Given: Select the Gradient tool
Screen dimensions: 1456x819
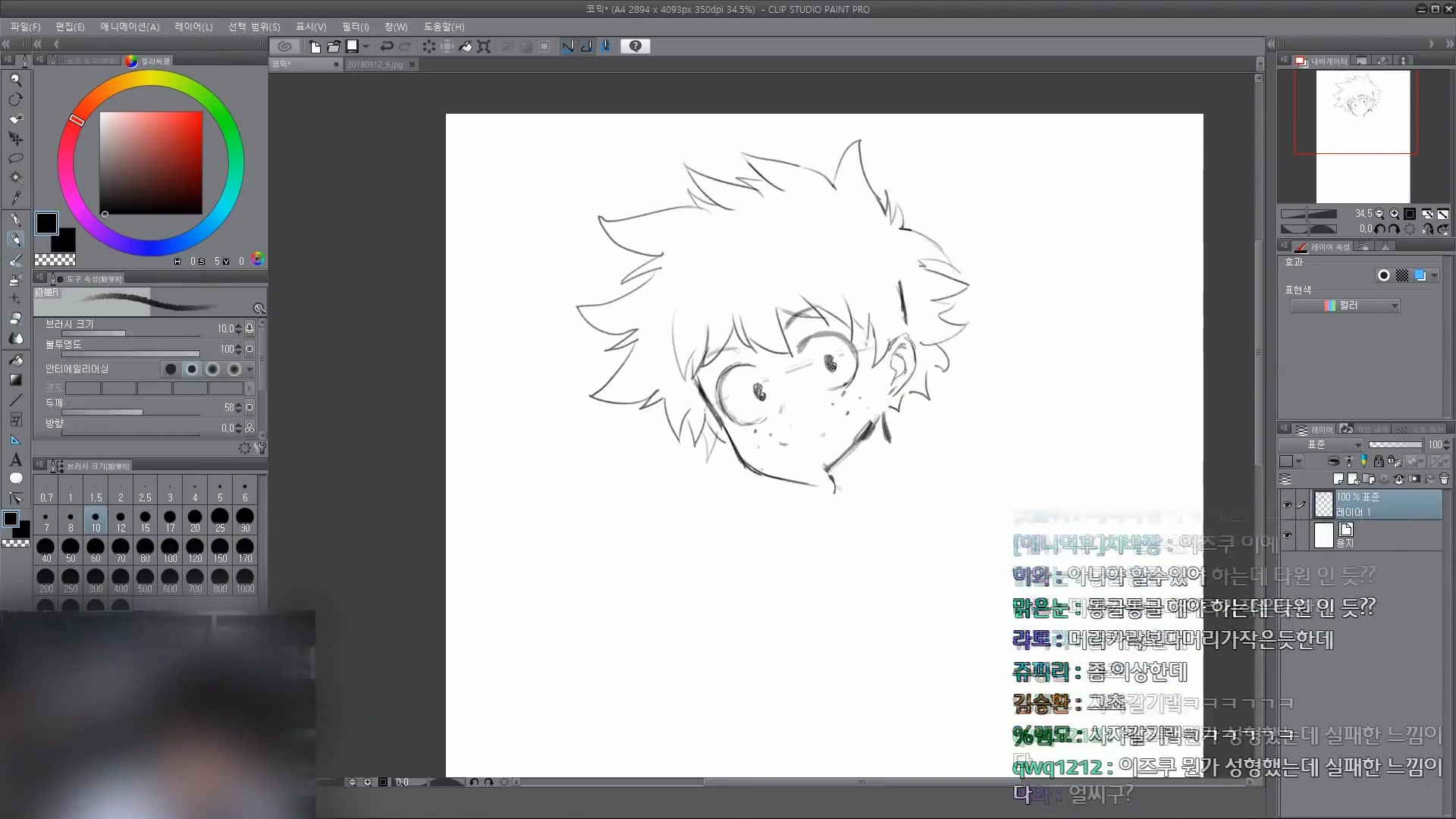Looking at the screenshot, I should coord(15,380).
